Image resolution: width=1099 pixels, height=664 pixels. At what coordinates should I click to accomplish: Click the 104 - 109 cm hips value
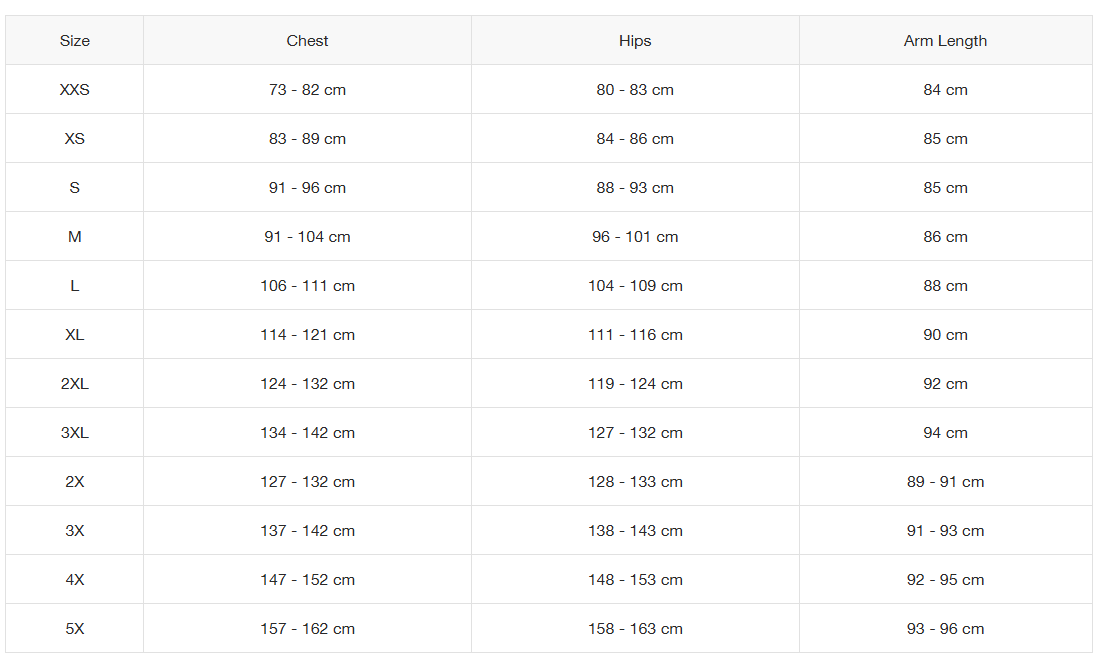pos(635,286)
